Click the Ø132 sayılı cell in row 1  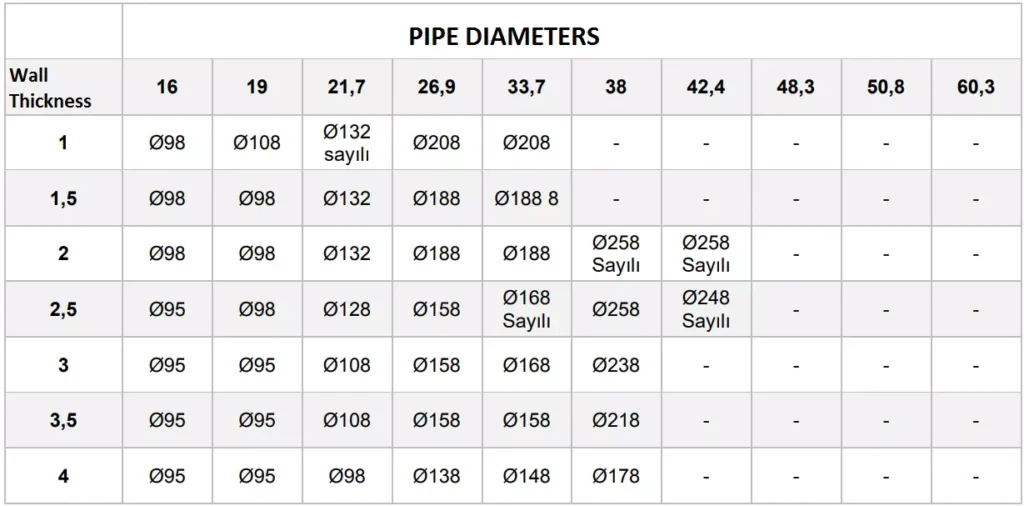pos(347,142)
